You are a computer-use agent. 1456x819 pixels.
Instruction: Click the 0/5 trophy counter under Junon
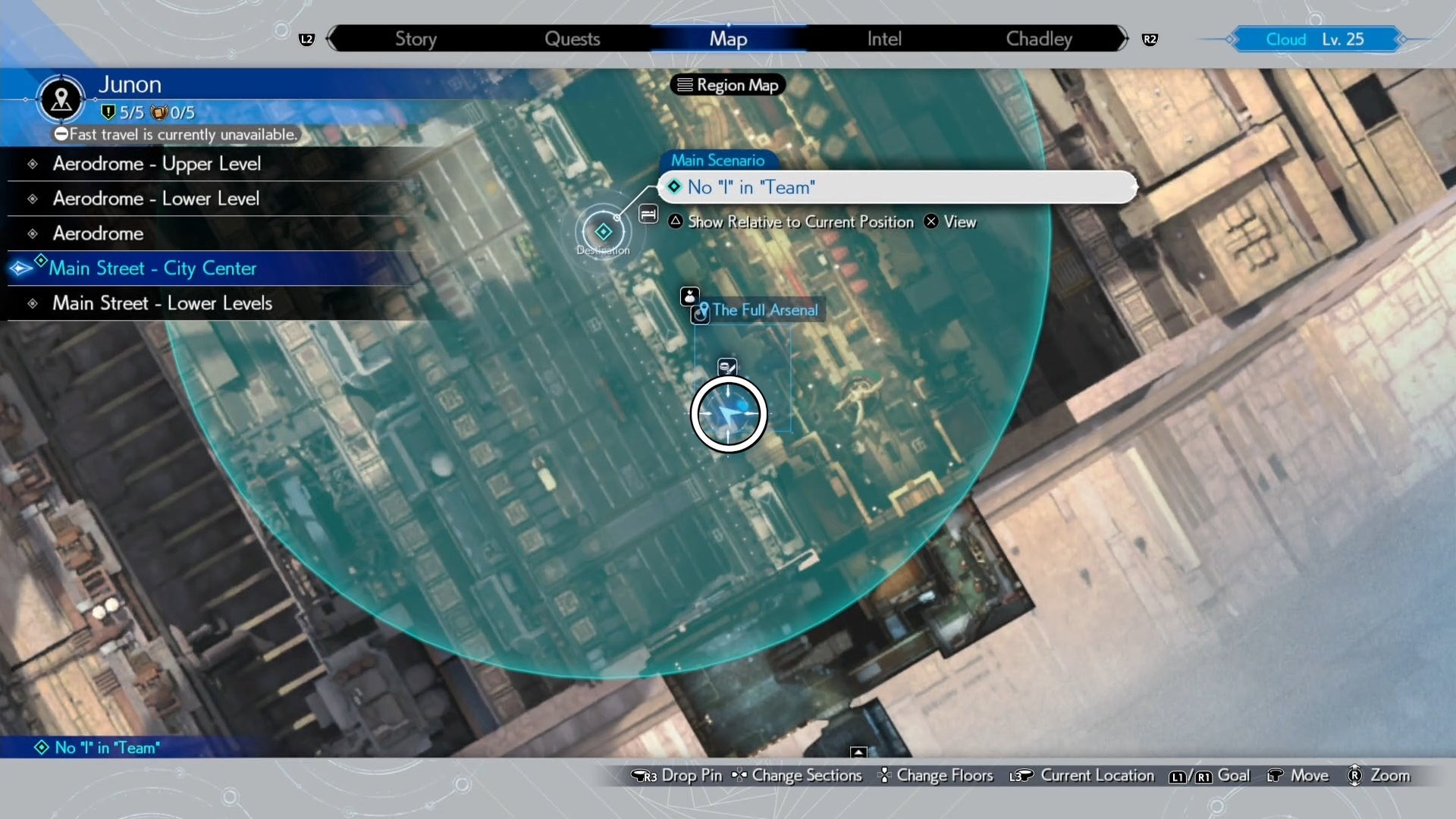click(x=173, y=112)
